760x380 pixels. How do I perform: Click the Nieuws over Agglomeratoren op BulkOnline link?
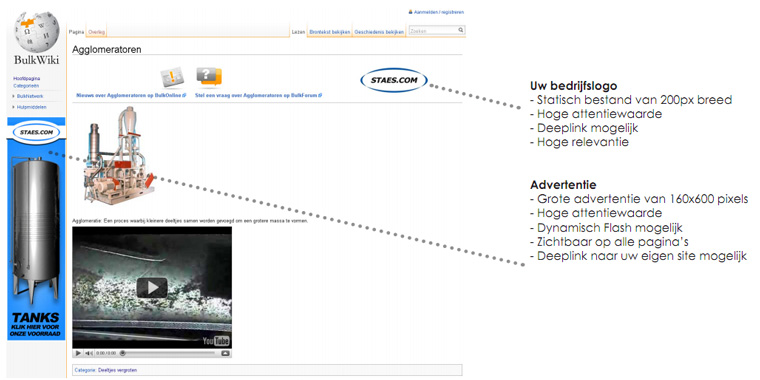pyautogui.click(x=131, y=95)
